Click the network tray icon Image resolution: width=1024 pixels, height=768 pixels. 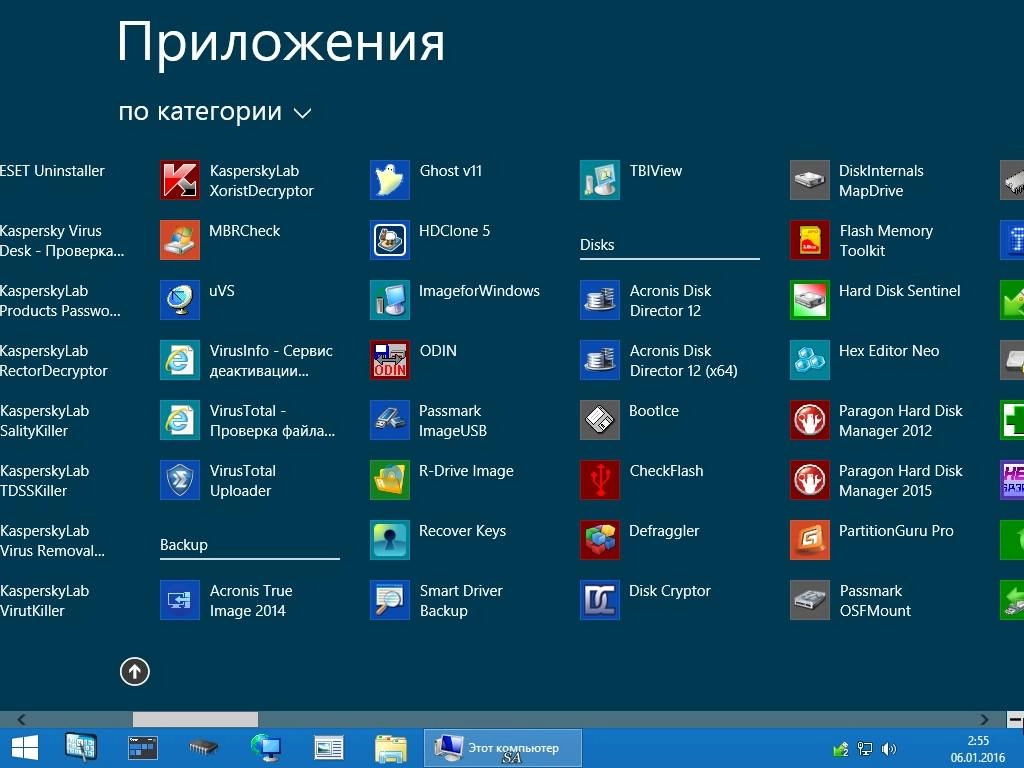[865, 749]
